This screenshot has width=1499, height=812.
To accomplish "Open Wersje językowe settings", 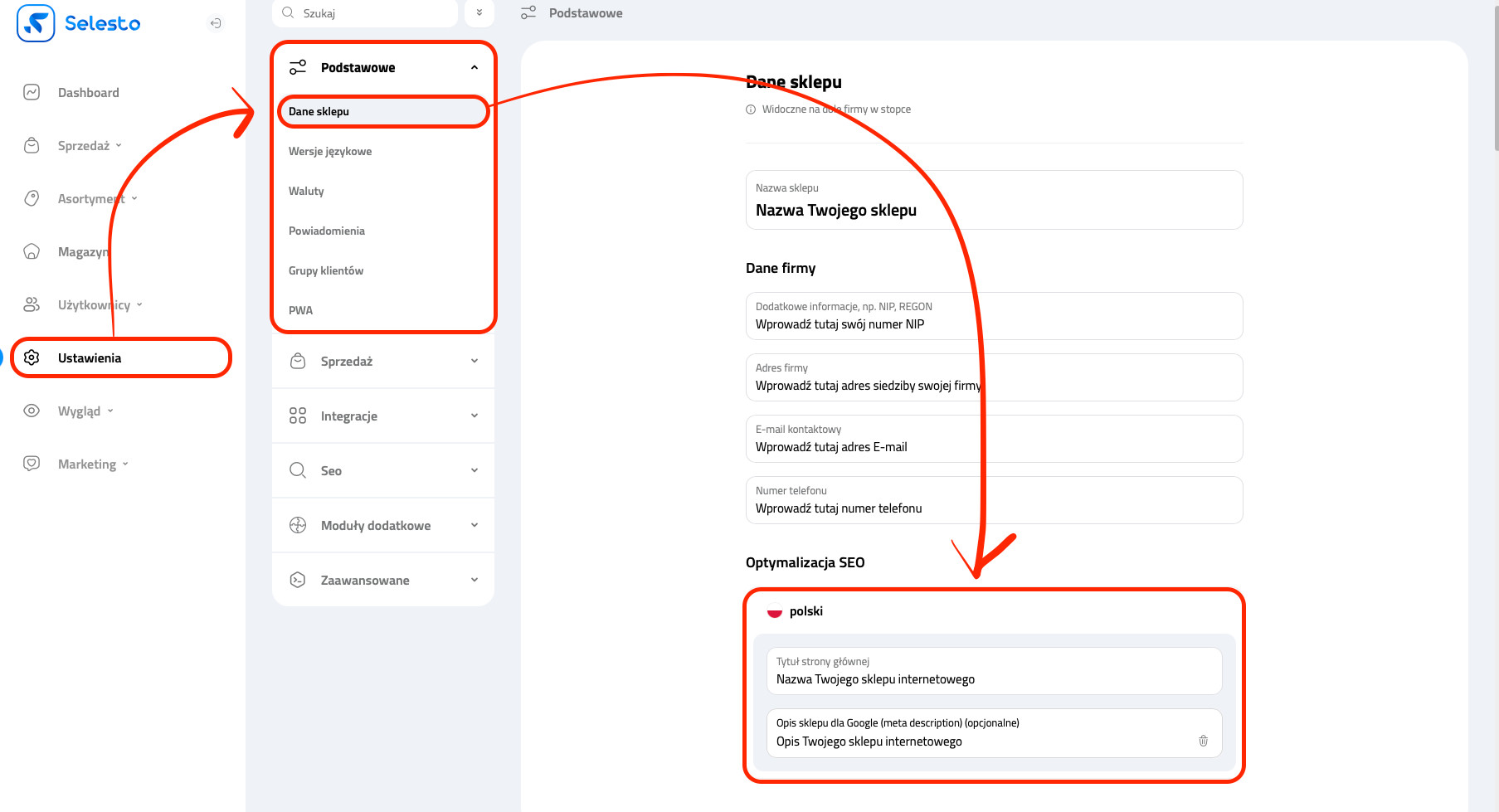I will point(330,152).
